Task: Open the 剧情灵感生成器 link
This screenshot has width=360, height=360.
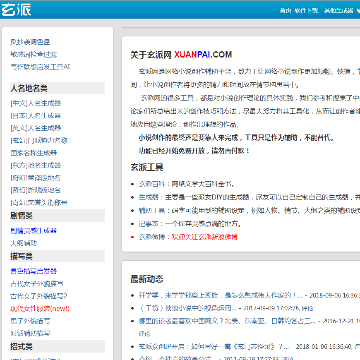Action: [33, 231]
